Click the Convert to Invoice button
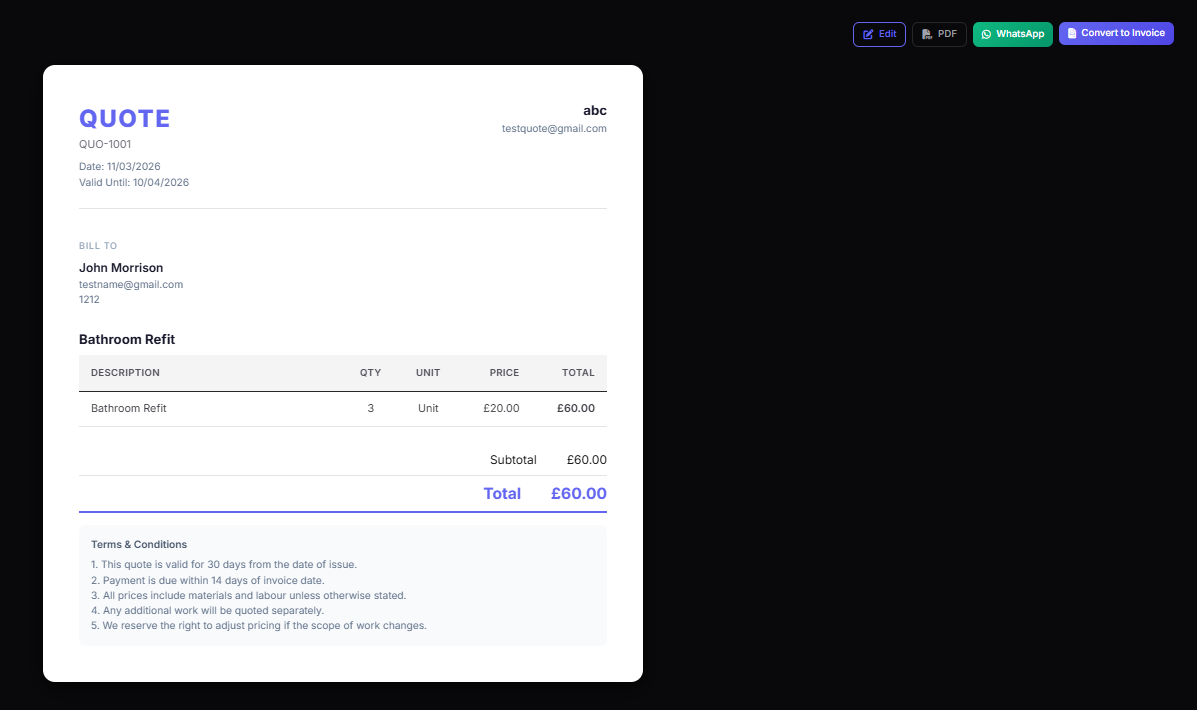The height and width of the screenshot is (710, 1197). [1116, 32]
